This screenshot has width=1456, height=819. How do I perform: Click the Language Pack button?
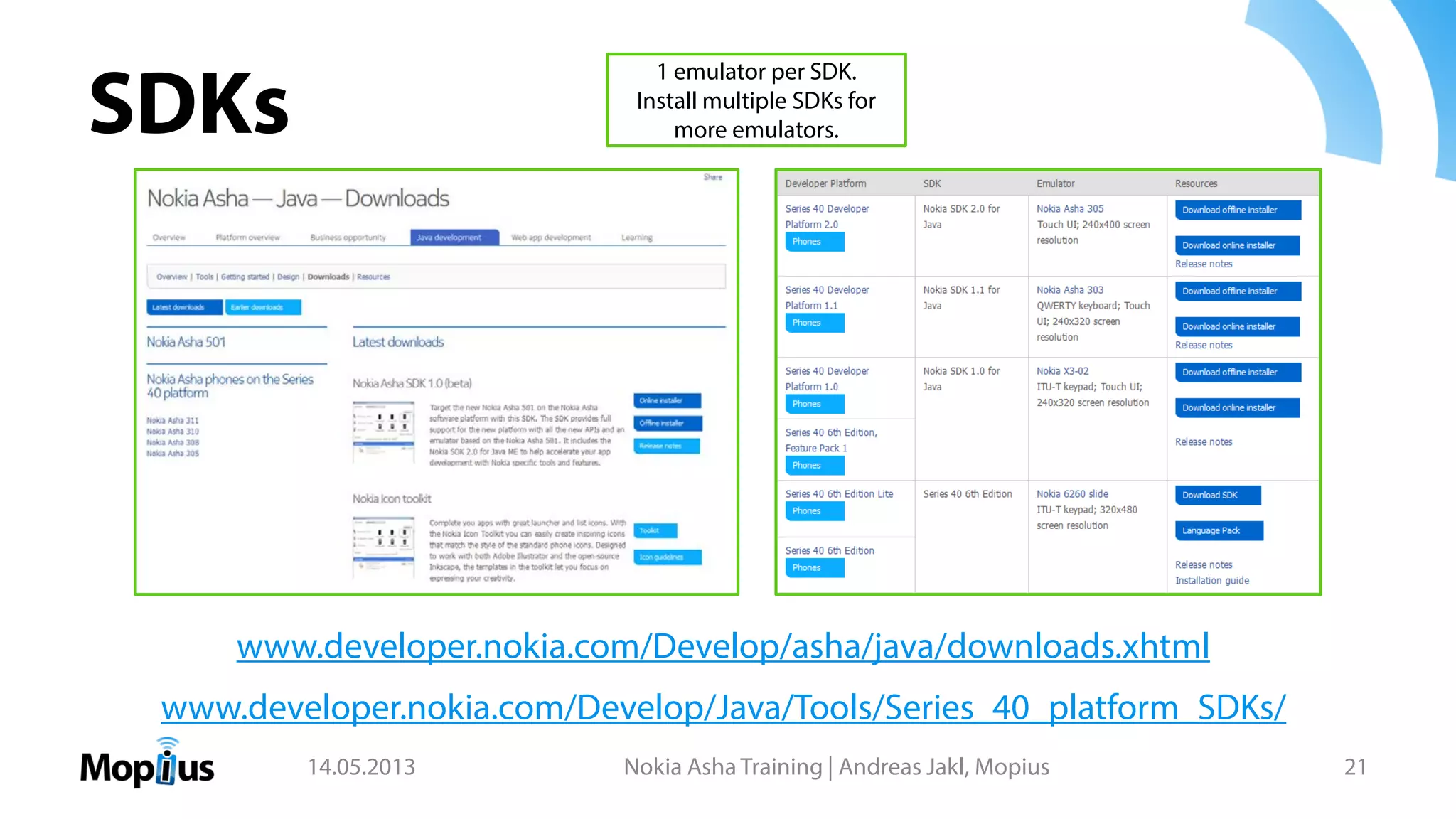[1219, 531]
